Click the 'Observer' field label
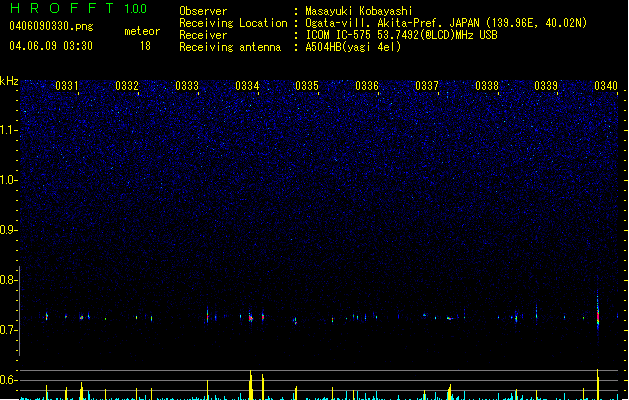The image size is (629, 400). pyautogui.click(x=203, y=11)
